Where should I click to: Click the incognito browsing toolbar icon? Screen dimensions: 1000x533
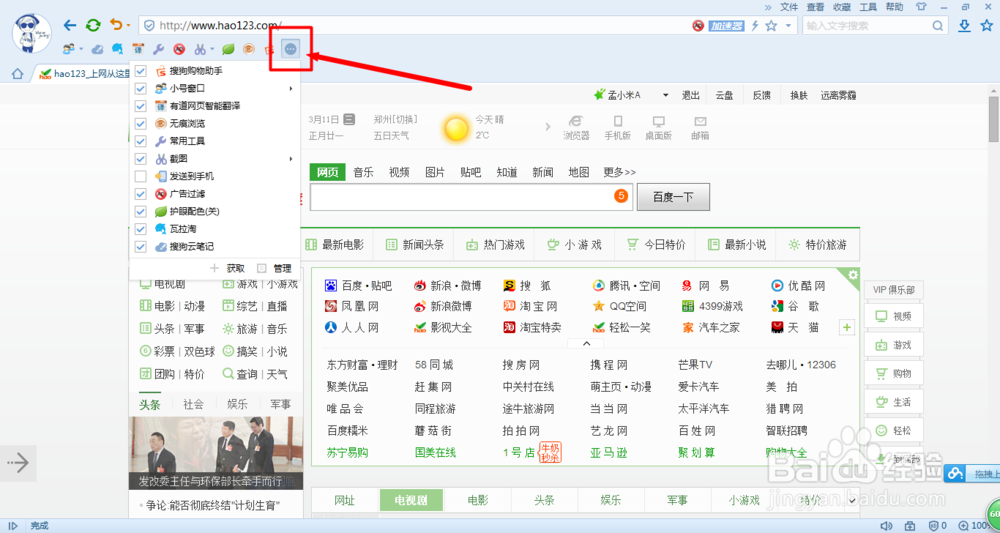click(249, 48)
